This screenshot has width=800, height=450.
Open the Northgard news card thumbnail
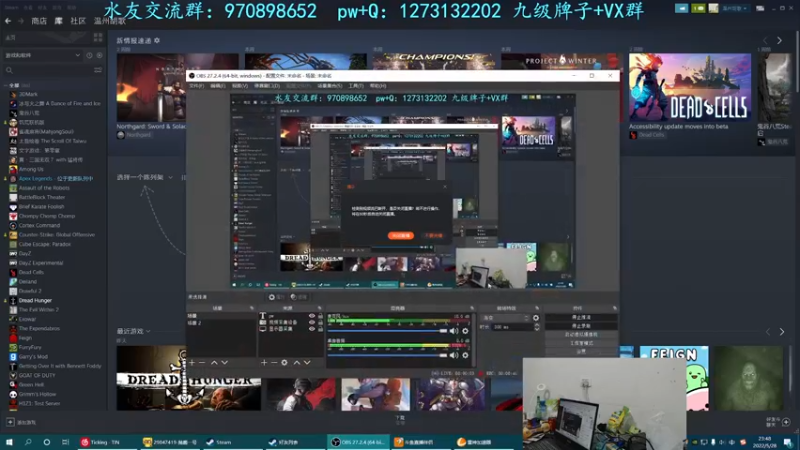(151, 87)
